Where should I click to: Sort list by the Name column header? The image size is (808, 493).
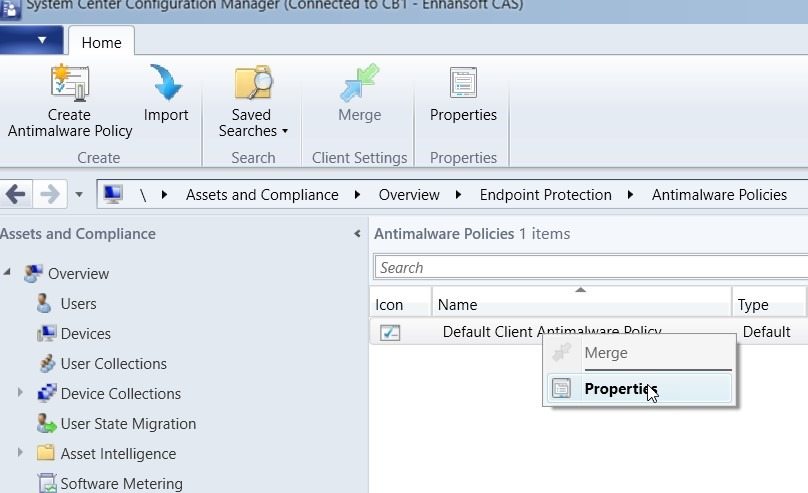[581, 304]
